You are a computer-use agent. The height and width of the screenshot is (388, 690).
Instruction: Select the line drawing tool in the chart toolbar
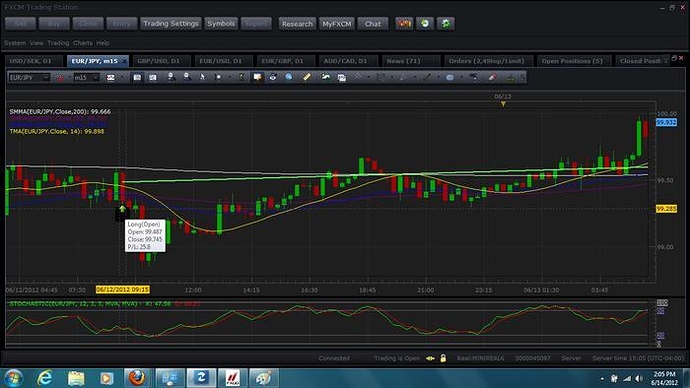coord(427,77)
